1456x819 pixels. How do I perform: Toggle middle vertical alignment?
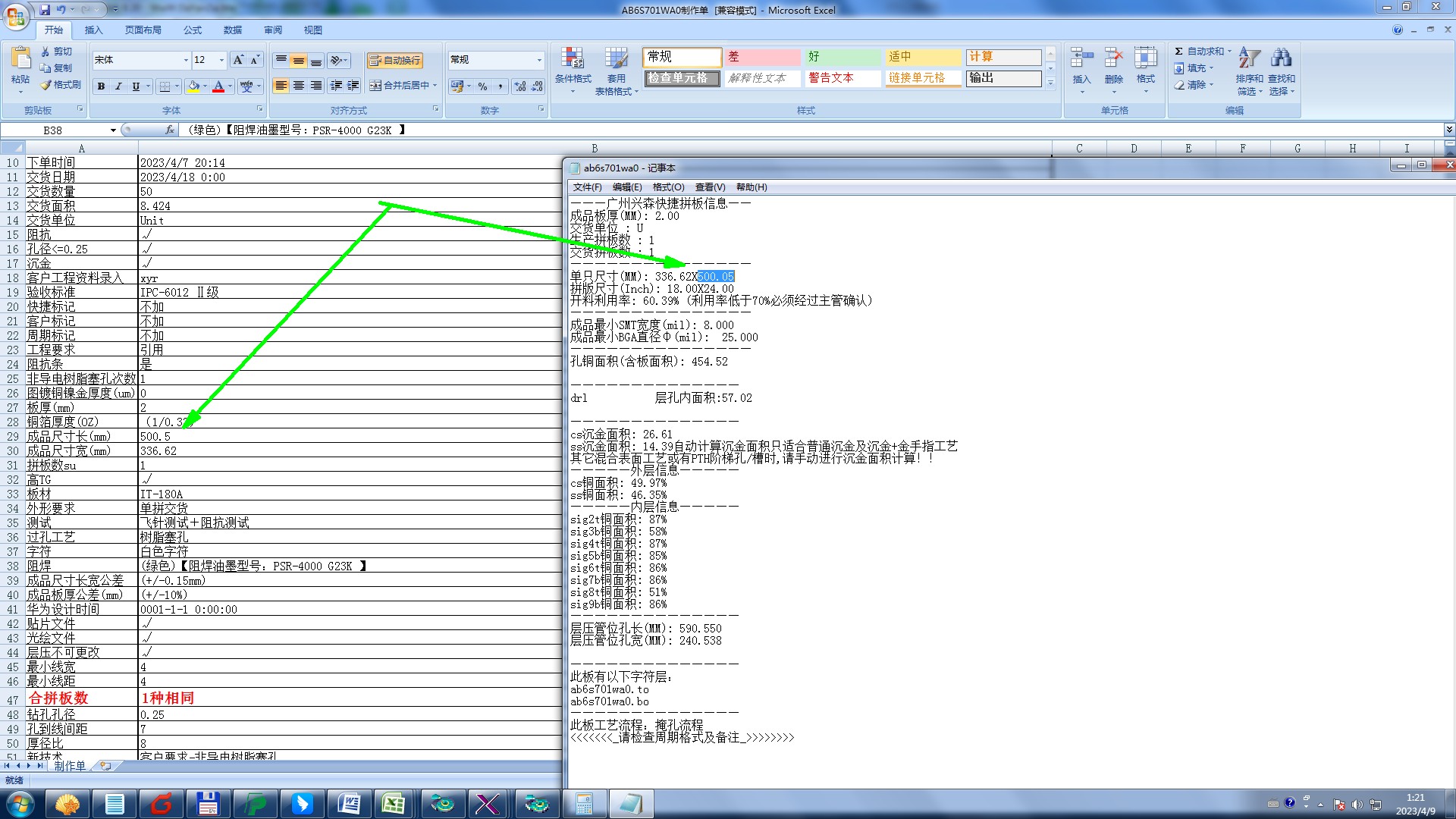[299, 60]
